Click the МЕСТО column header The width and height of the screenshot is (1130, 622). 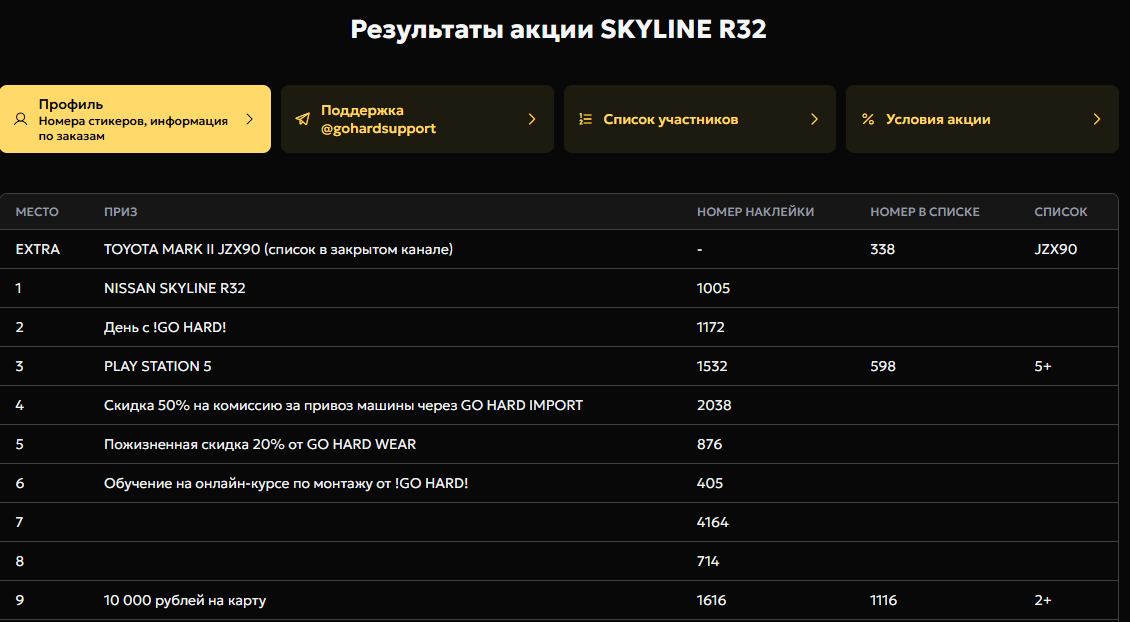coord(37,212)
